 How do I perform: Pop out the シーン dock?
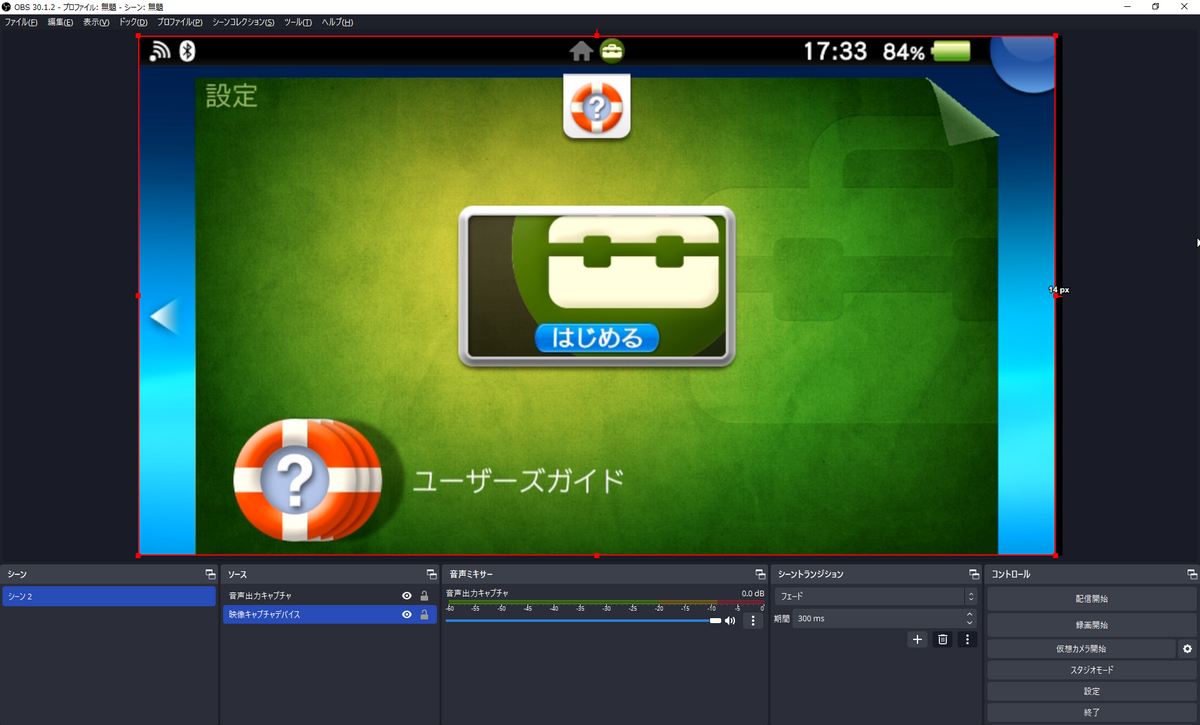[210, 574]
